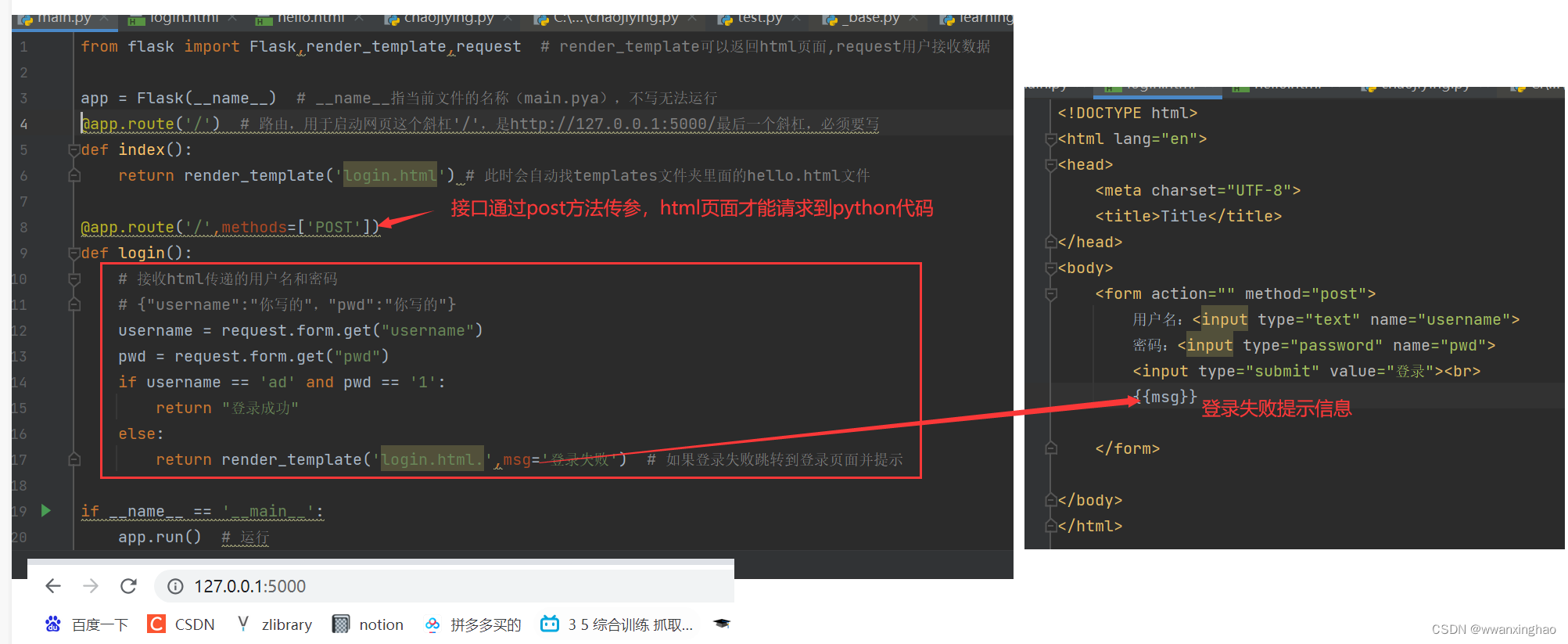Click the browser forward arrow
The width and height of the screenshot is (1568, 644).
click(91, 586)
